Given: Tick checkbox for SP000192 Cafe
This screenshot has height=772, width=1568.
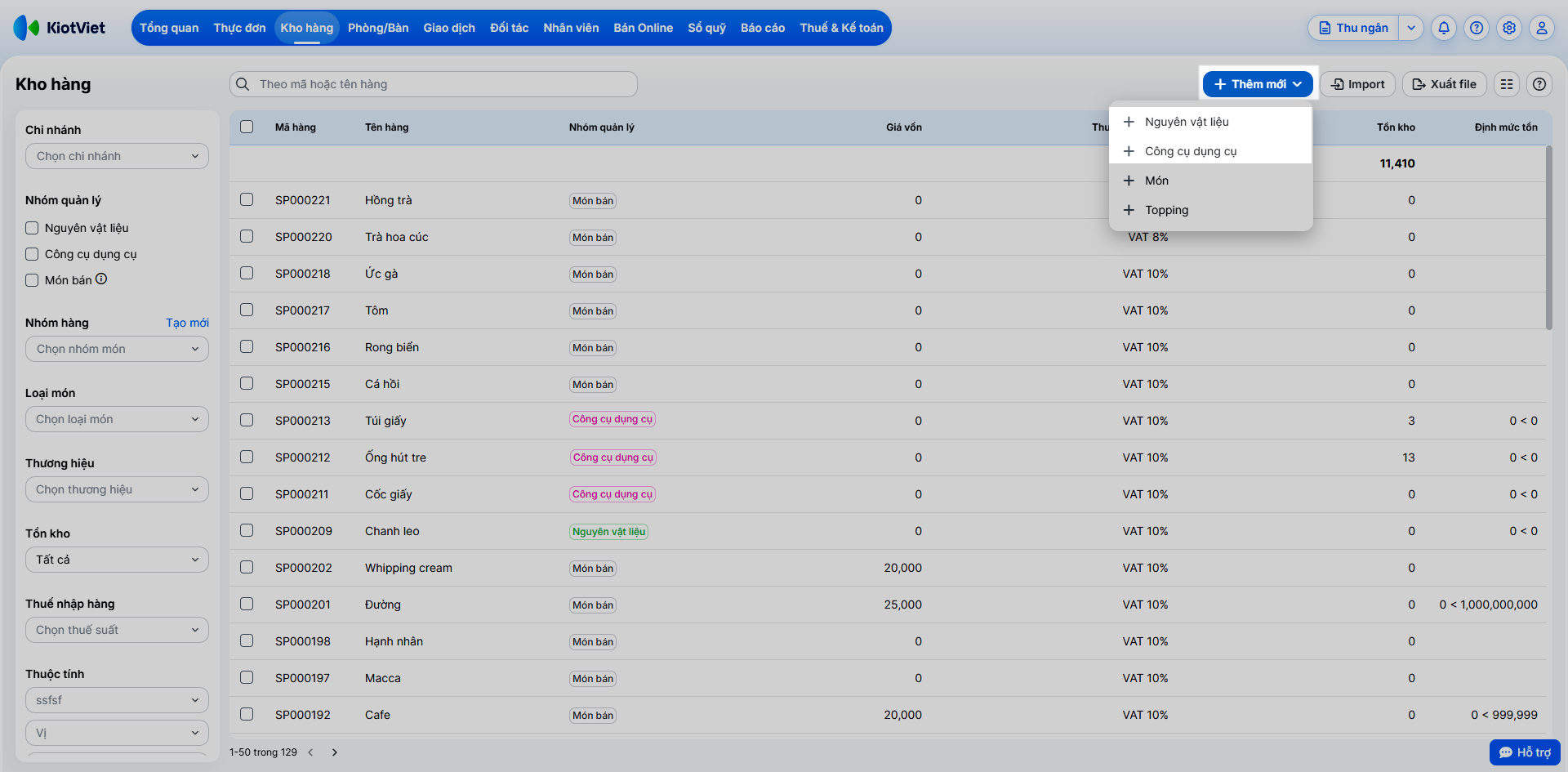Looking at the screenshot, I should point(247,714).
